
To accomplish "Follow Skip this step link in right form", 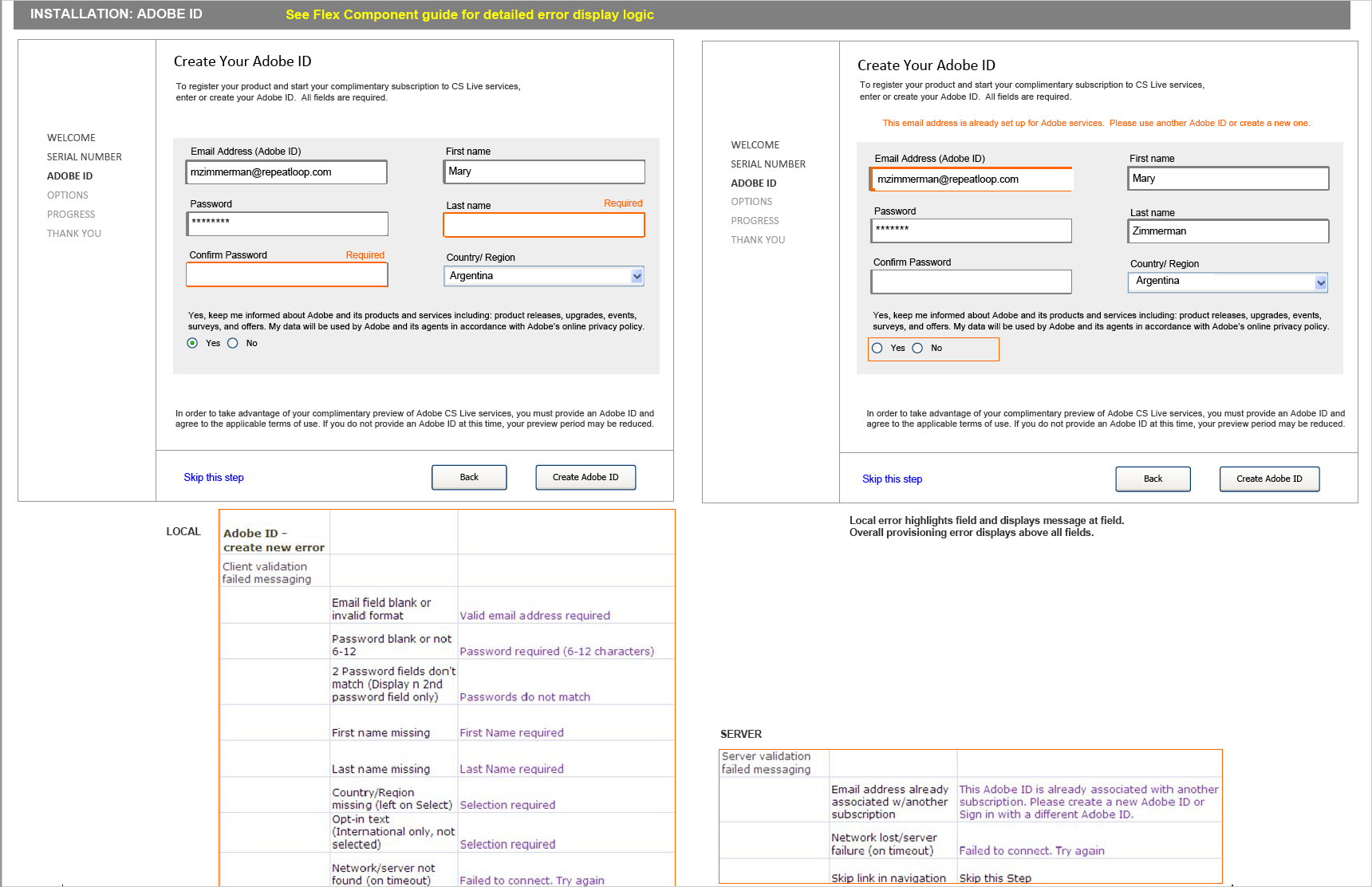I will (x=892, y=479).
